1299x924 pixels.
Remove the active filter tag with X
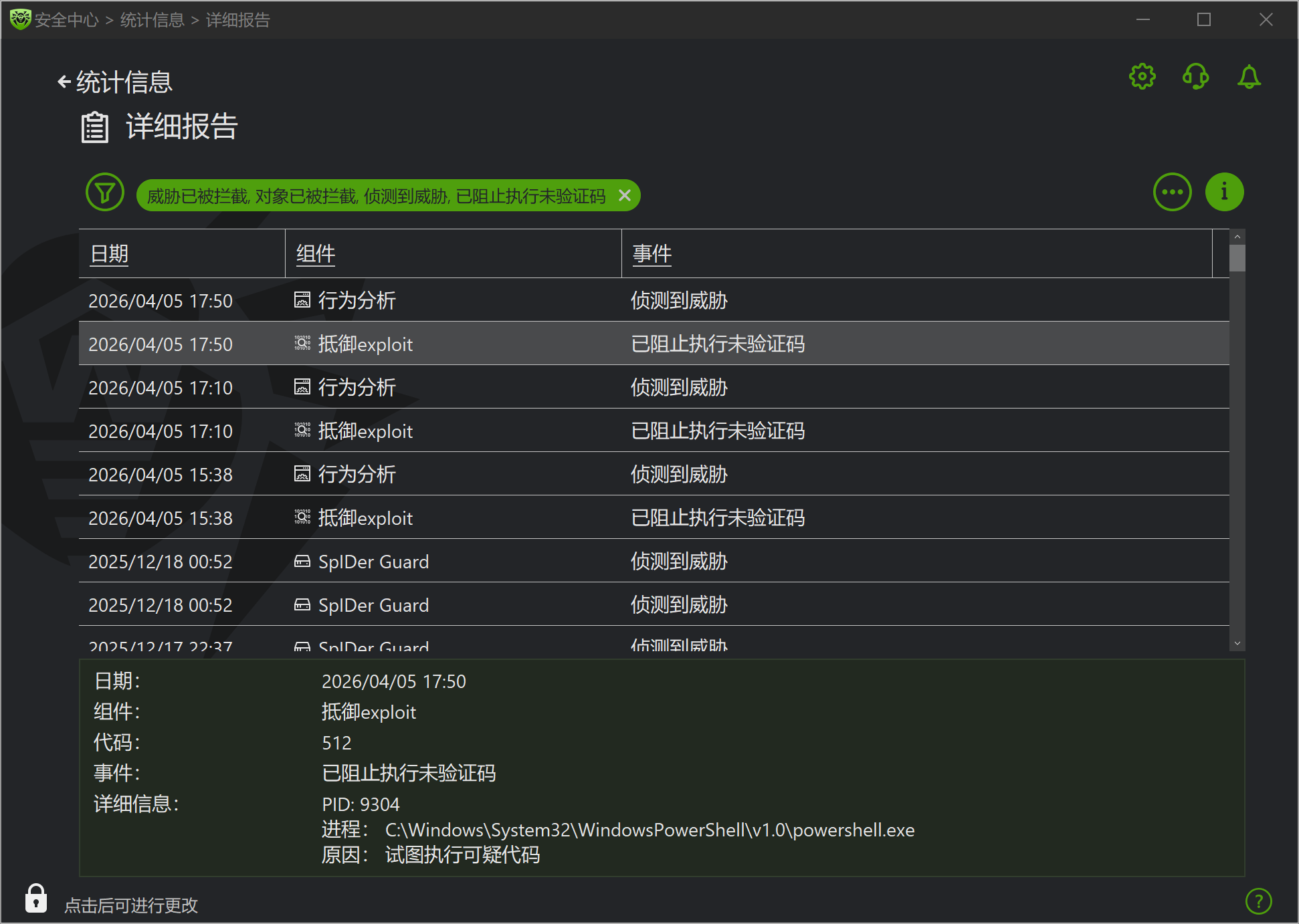click(x=625, y=195)
